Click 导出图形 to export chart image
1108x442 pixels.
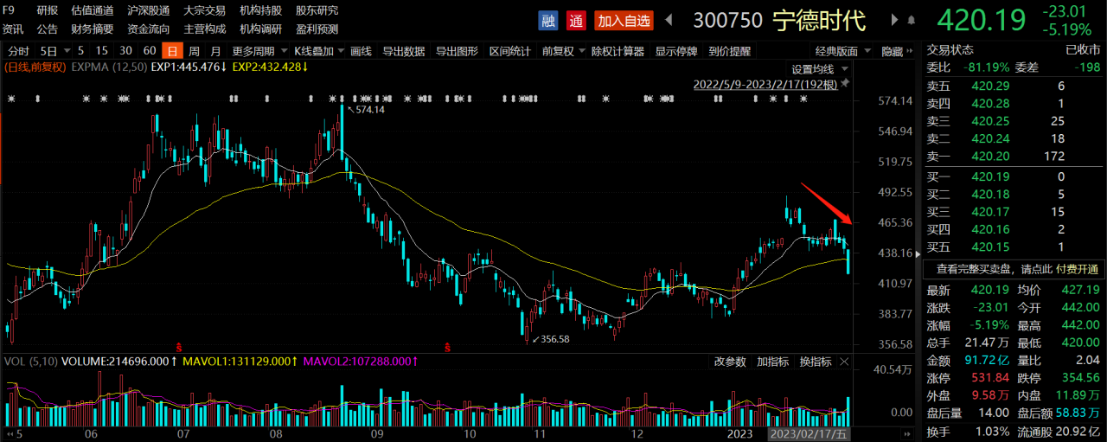[456, 51]
